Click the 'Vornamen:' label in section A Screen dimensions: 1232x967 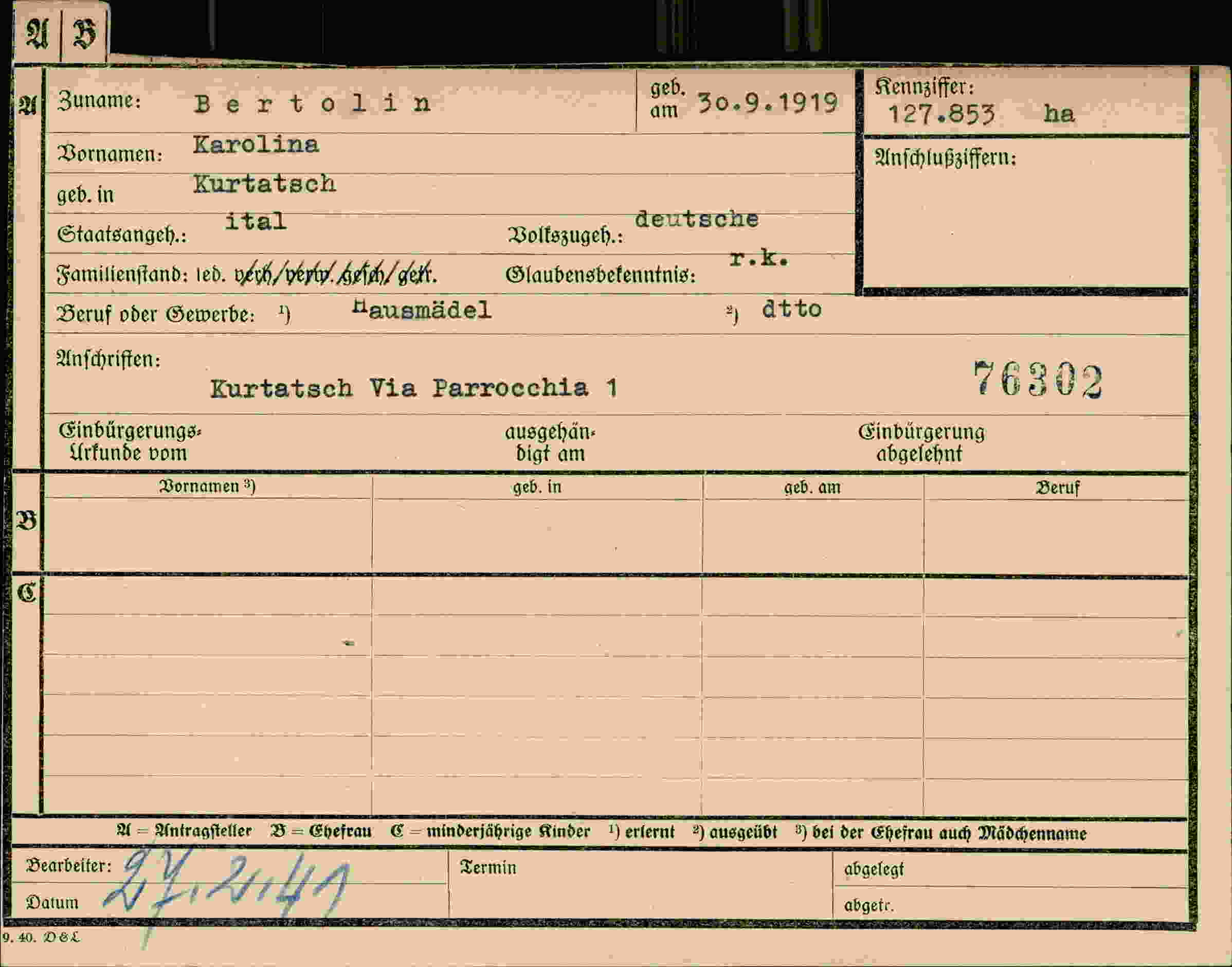click(x=111, y=153)
